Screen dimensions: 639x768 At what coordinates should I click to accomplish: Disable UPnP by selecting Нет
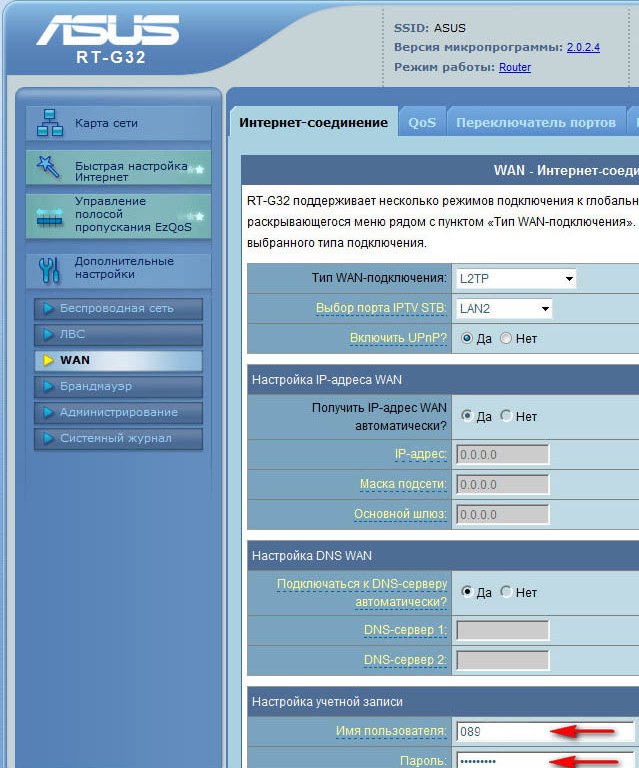pyautogui.click(x=506, y=338)
